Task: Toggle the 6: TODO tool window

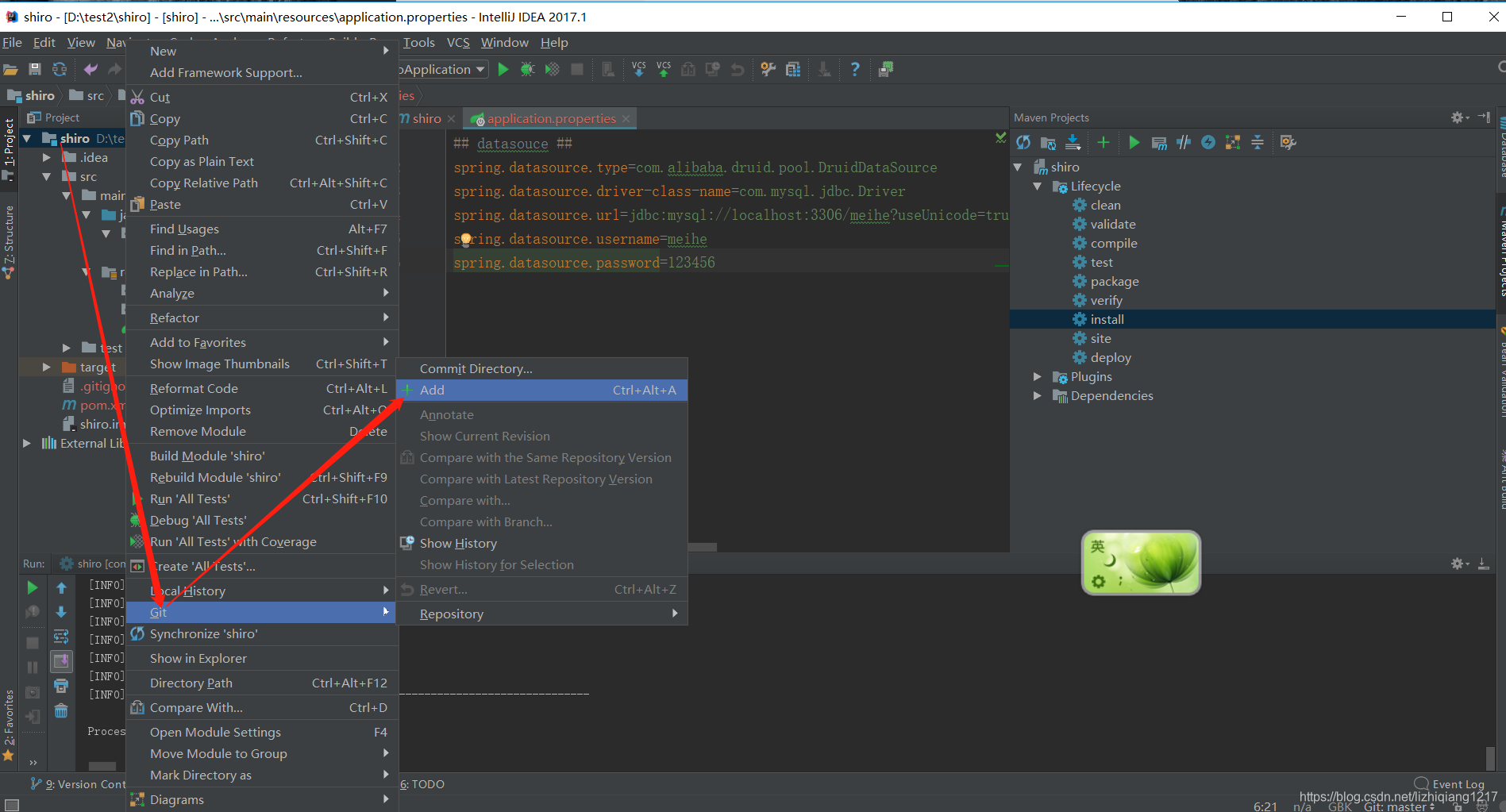Action: point(422,784)
